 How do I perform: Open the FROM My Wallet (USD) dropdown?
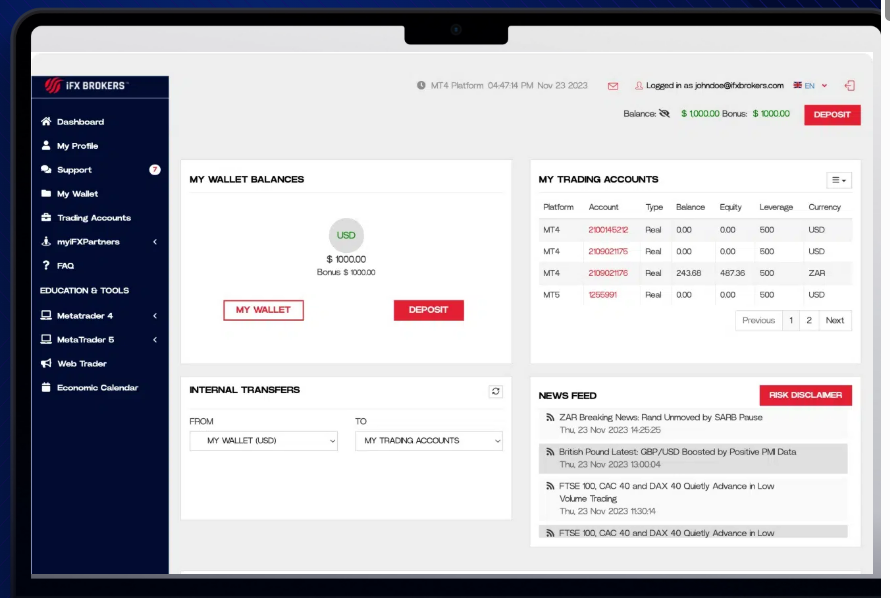pos(263,440)
